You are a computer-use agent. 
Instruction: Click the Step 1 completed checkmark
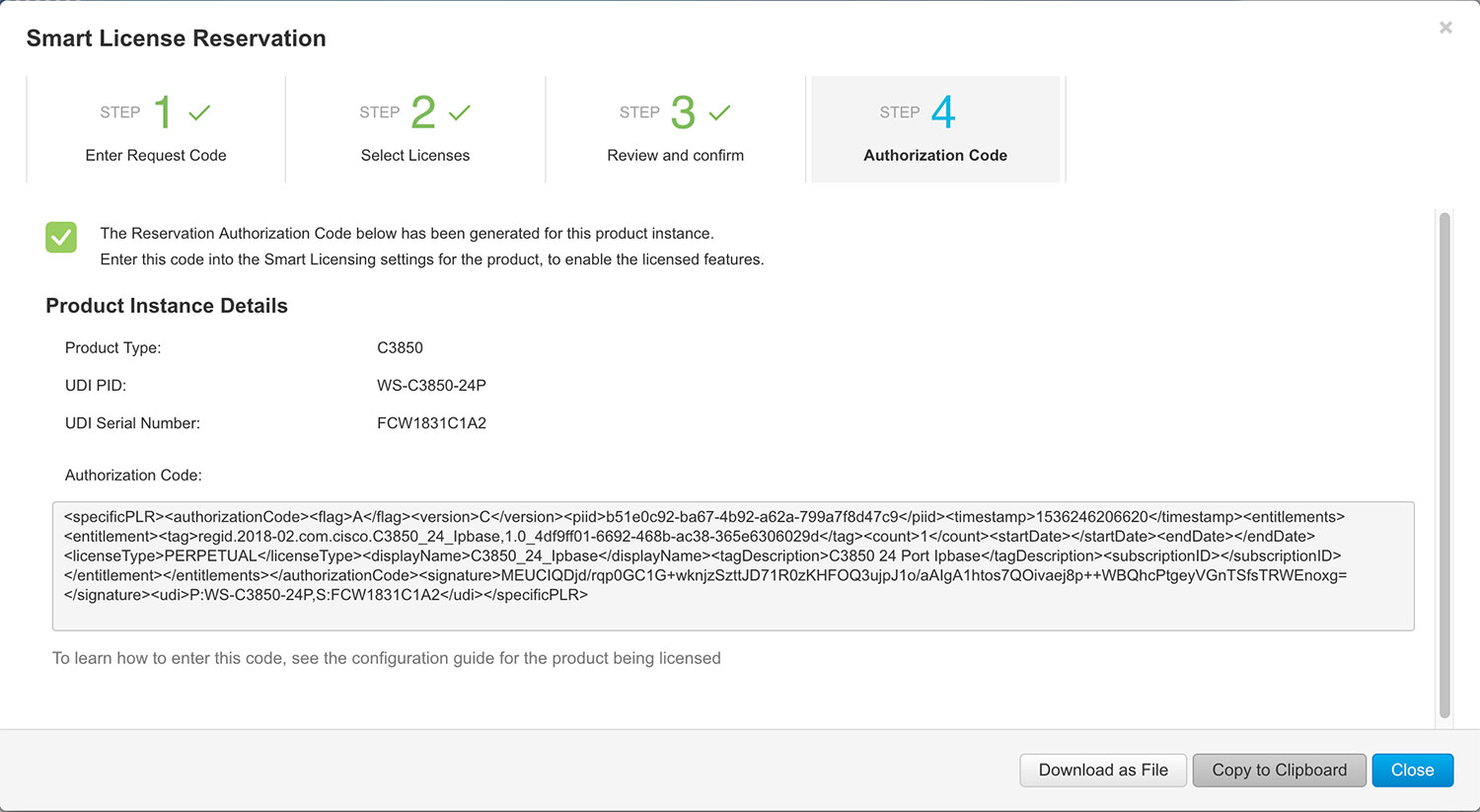(199, 112)
